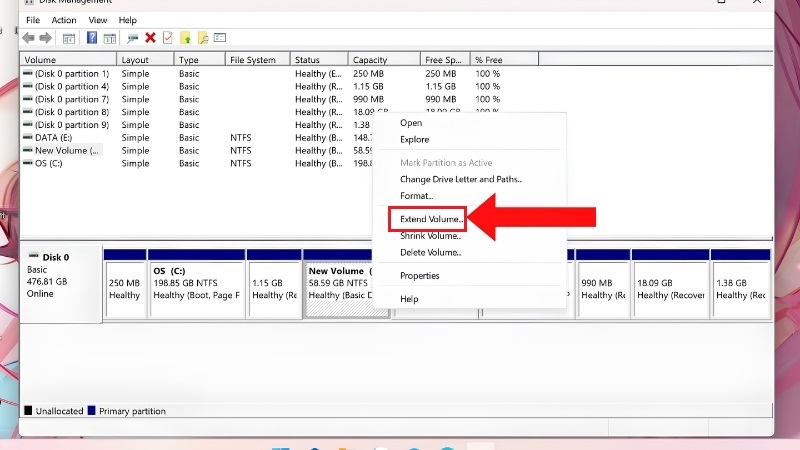Sort list by File System column header

(258, 60)
